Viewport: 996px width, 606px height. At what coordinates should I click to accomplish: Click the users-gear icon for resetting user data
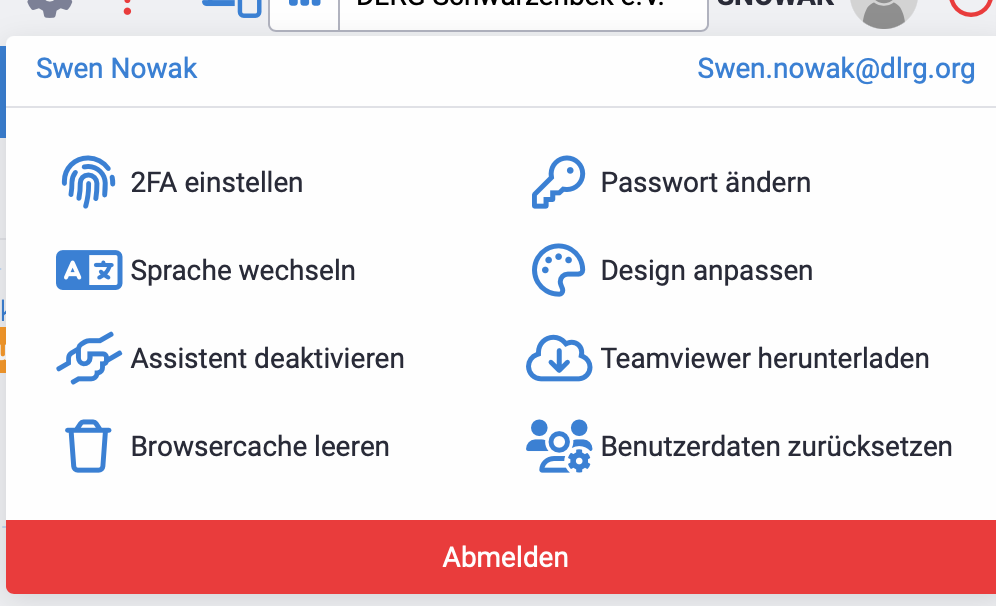click(558, 446)
